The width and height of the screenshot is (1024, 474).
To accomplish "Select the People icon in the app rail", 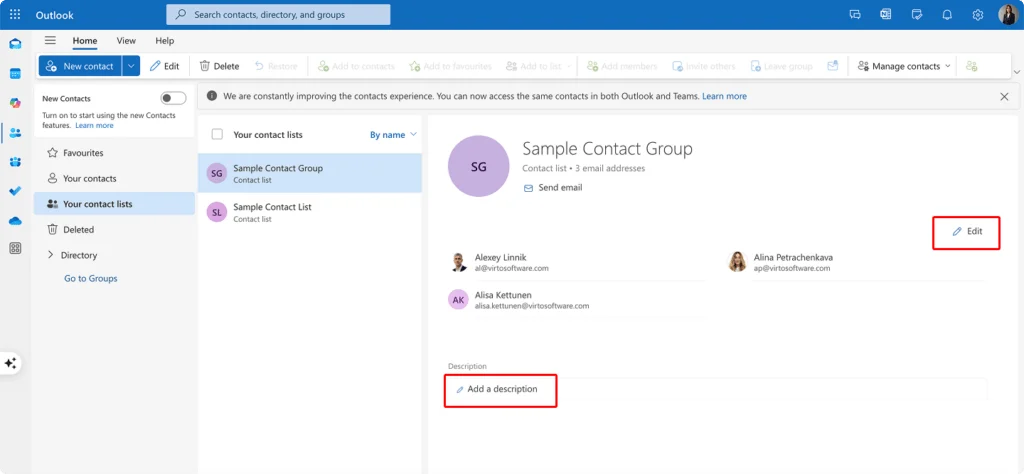I will click(x=15, y=133).
